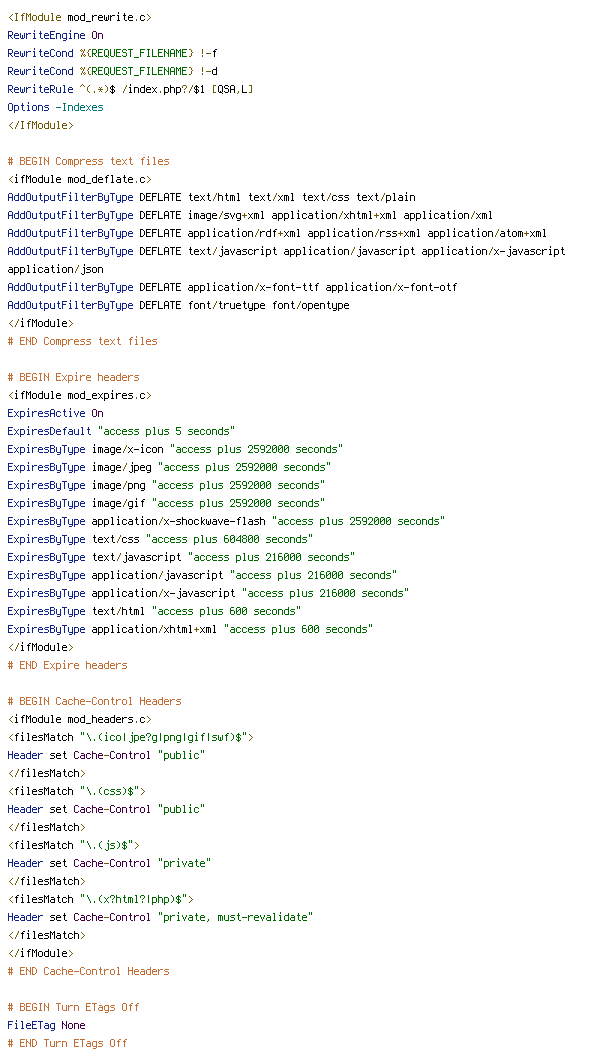Click the ExpiresByType image/x-icon line
The height and width of the screenshot is (1060, 600).
(x=175, y=450)
